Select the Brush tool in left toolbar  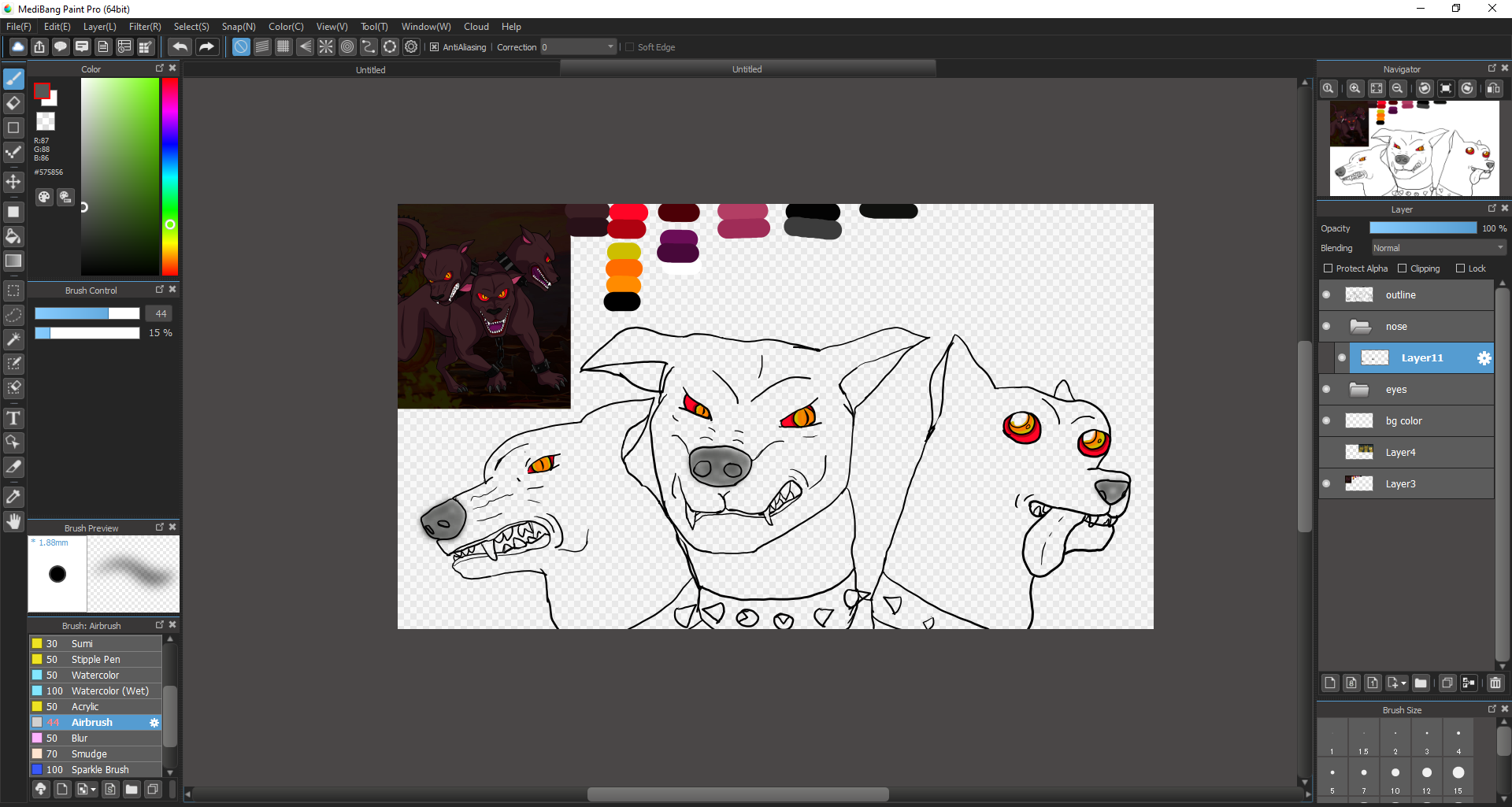[13, 80]
